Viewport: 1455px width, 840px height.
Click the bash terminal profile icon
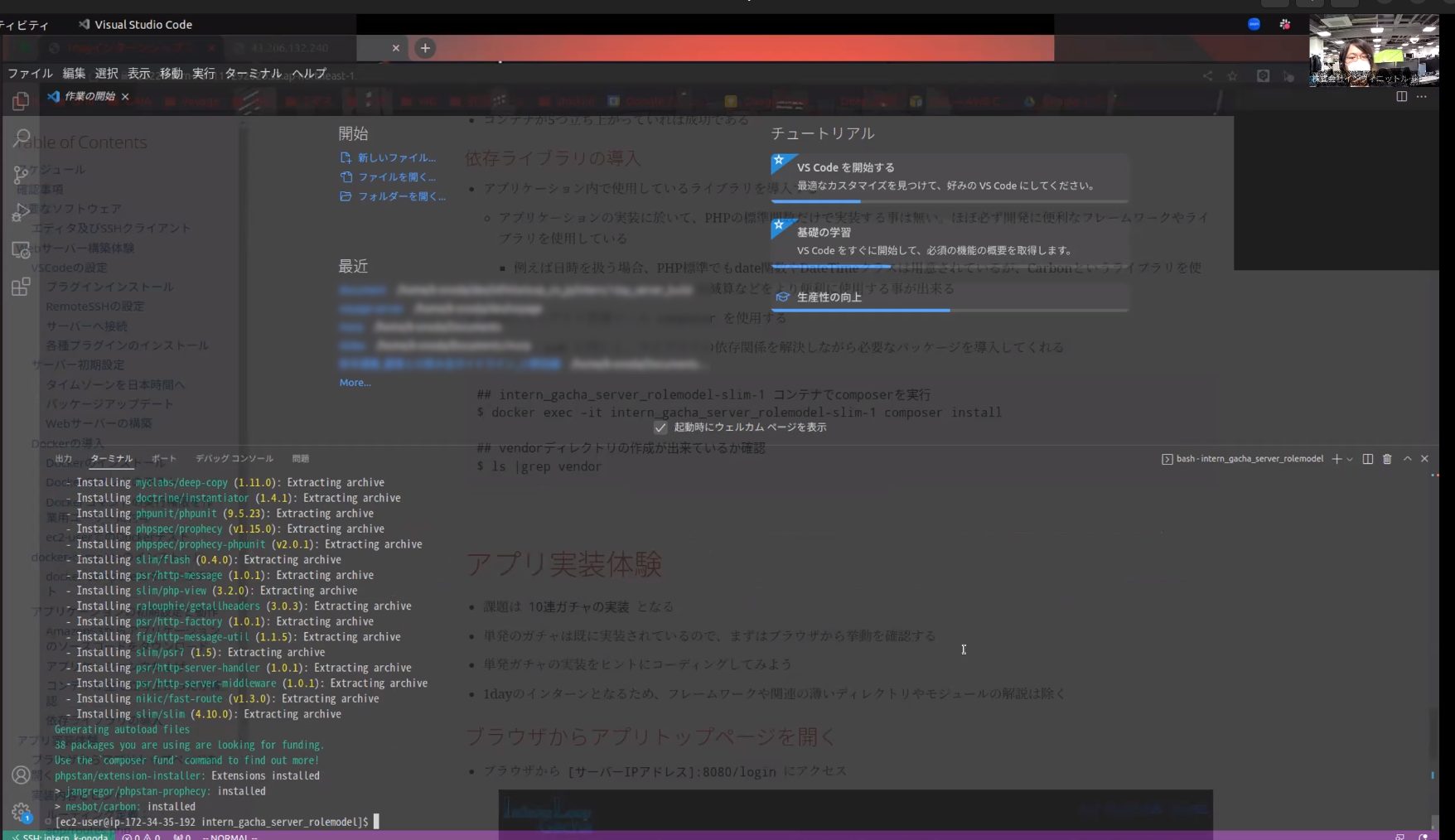pos(1167,459)
